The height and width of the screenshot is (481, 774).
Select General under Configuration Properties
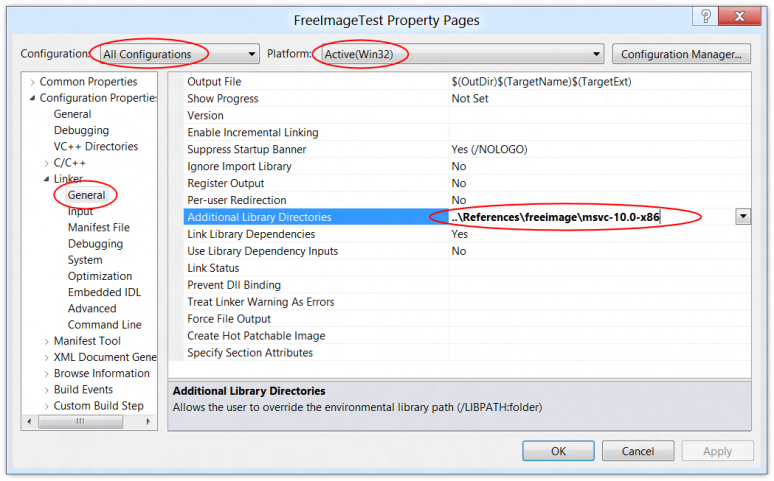(73, 114)
